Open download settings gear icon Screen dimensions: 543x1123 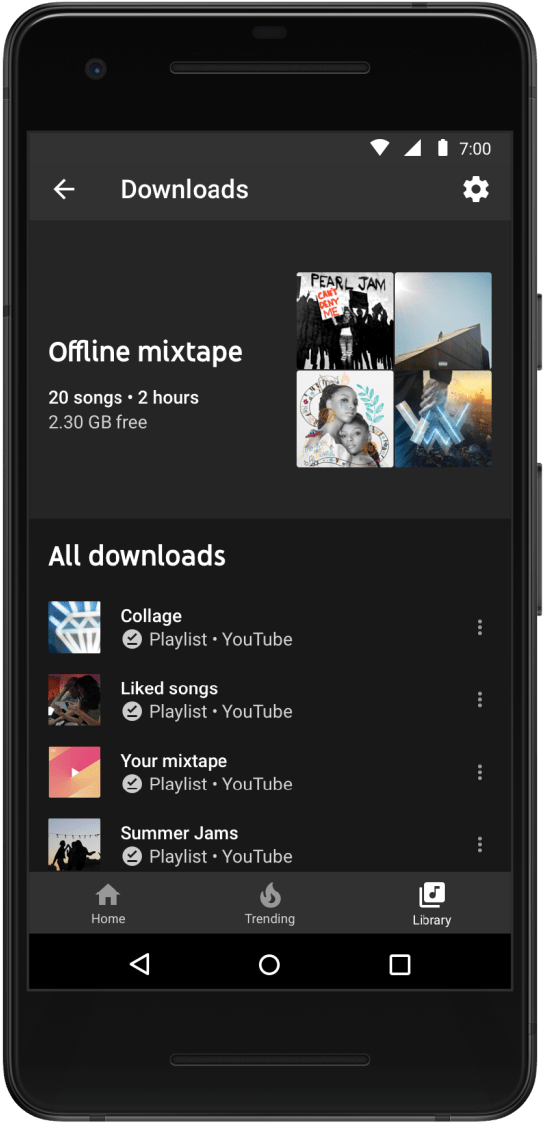click(x=476, y=189)
